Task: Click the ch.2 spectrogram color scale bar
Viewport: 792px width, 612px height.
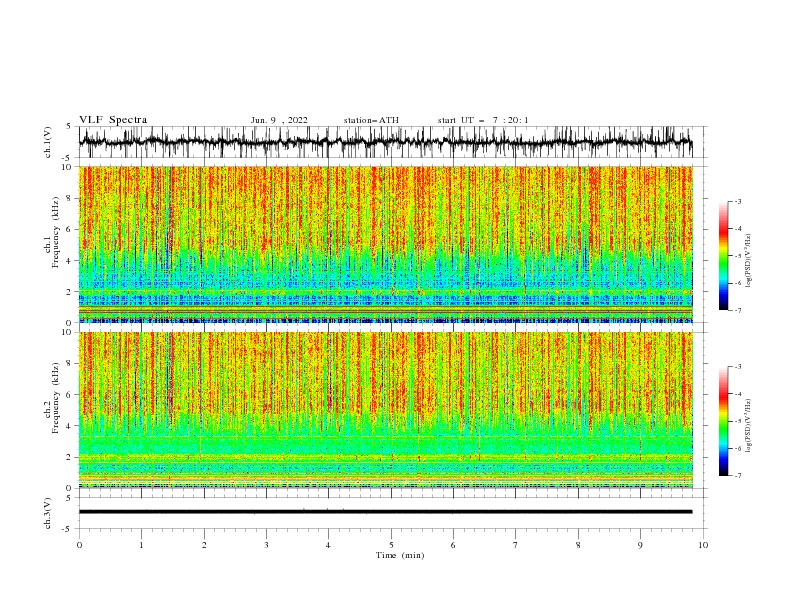Action: coord(723,421)
